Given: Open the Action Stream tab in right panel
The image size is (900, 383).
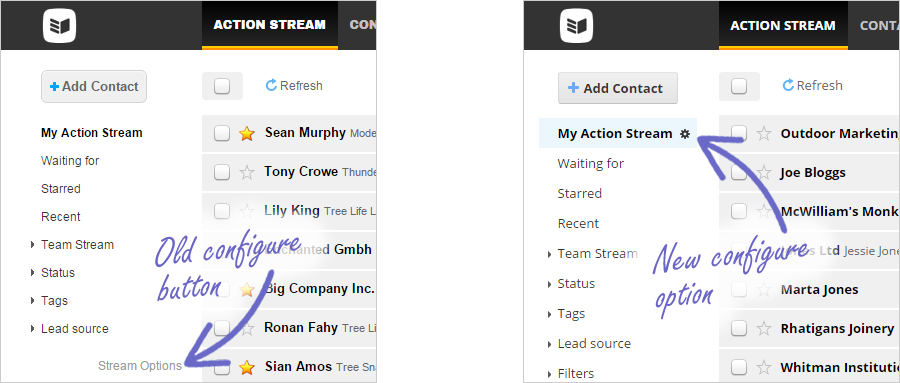Looking at the screenshot, I should point(783,25).
